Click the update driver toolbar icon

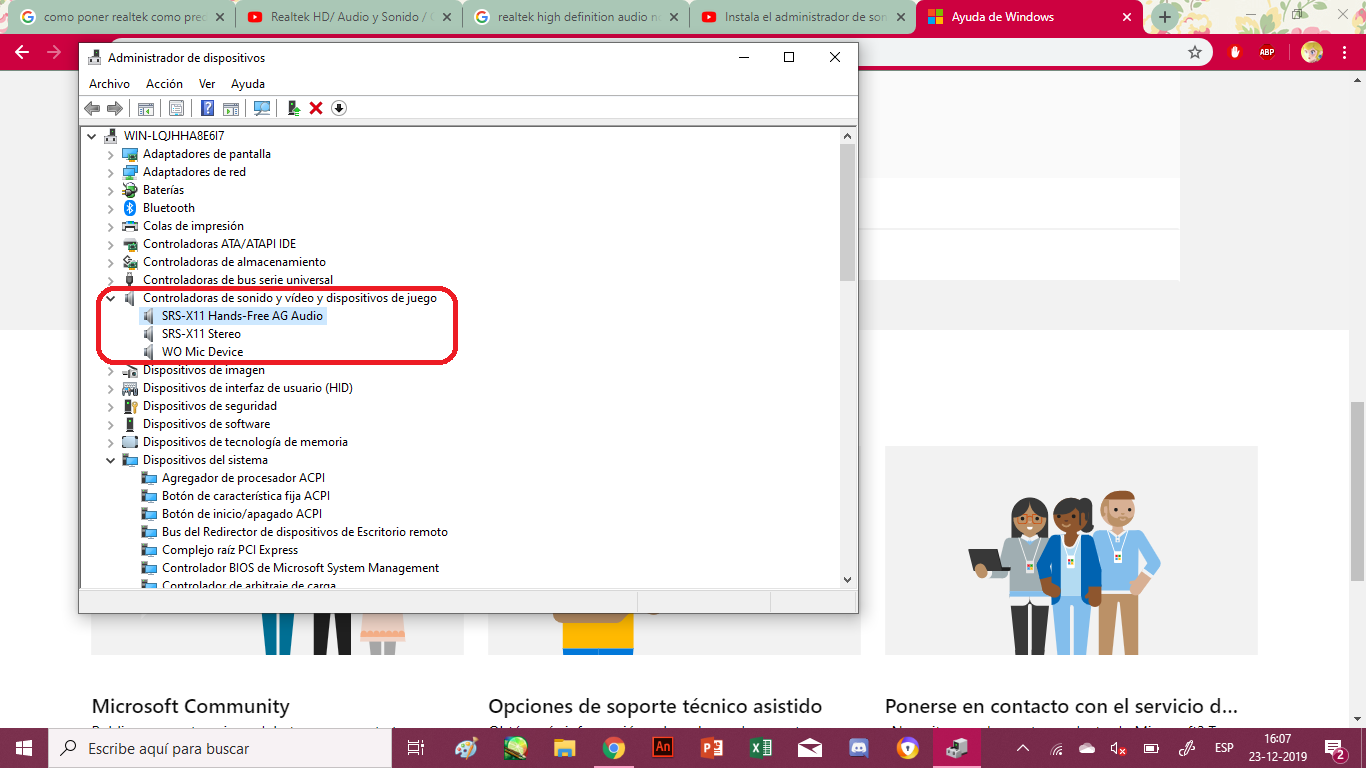click(293, 108)
